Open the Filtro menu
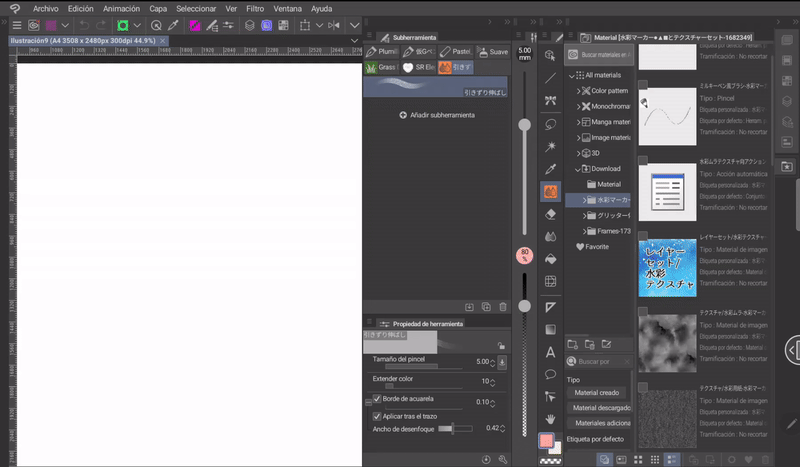 pyautogui.click(x=255, y=9)
